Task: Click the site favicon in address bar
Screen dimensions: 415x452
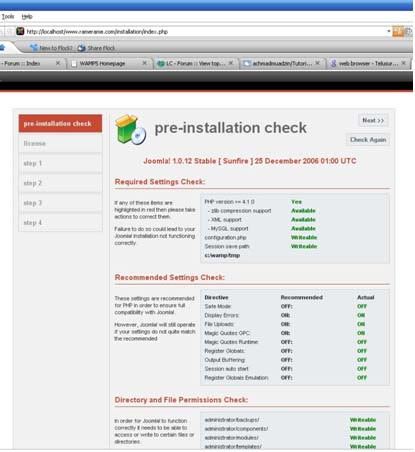Action: pyautogui.click(x=20, y=31)
